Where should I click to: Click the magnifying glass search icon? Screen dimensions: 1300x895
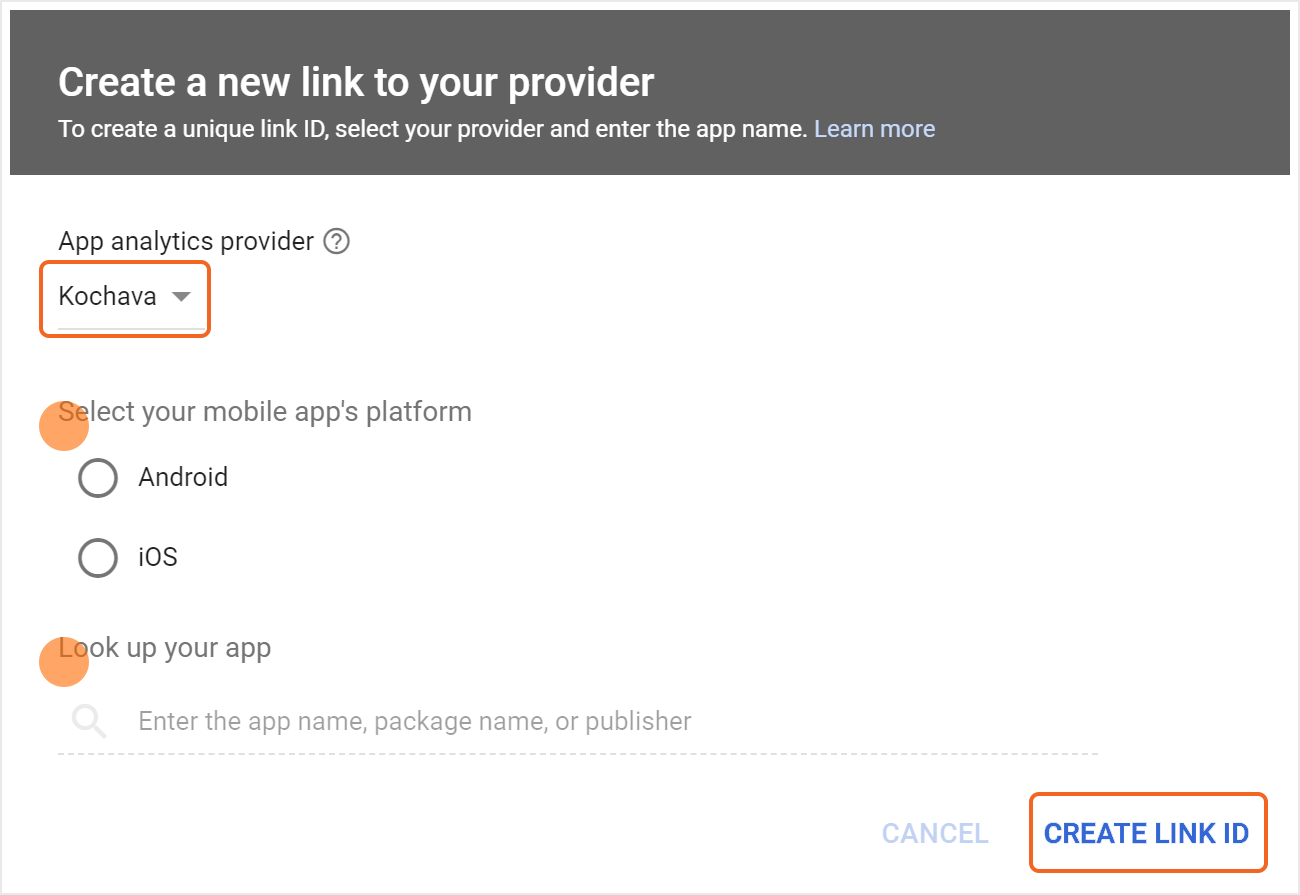(x=89, y=721)
